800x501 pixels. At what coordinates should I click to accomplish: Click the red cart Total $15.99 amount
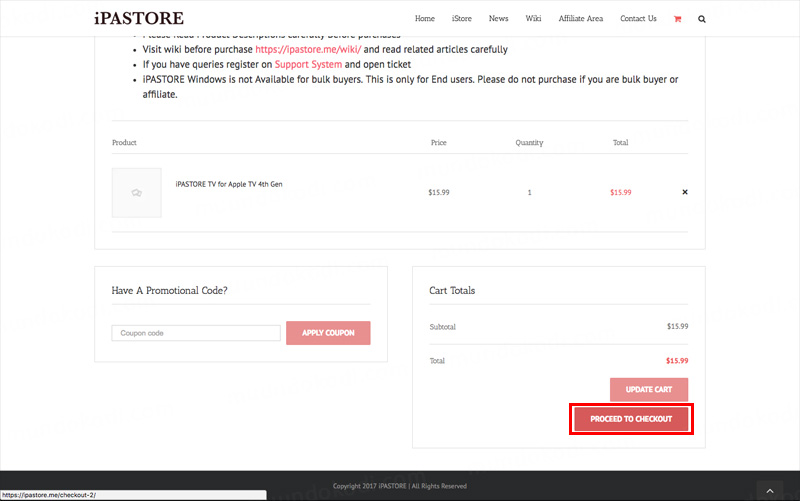(677, 361)
